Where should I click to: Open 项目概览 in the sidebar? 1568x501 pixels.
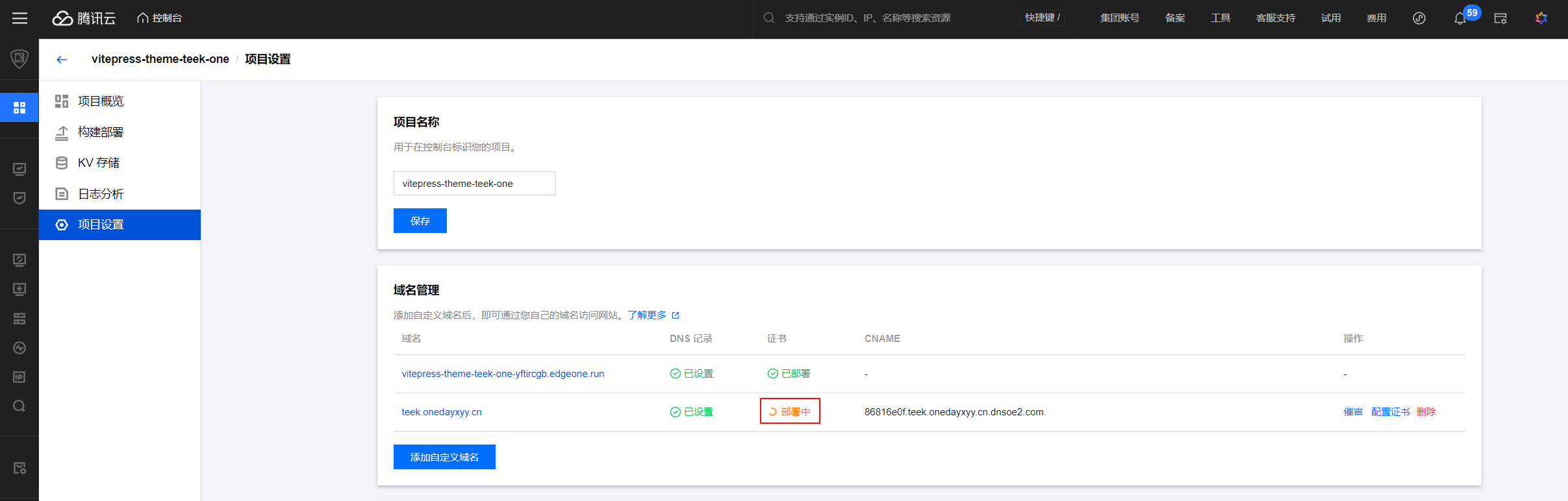pyautogui.click(x=101, y=101)
